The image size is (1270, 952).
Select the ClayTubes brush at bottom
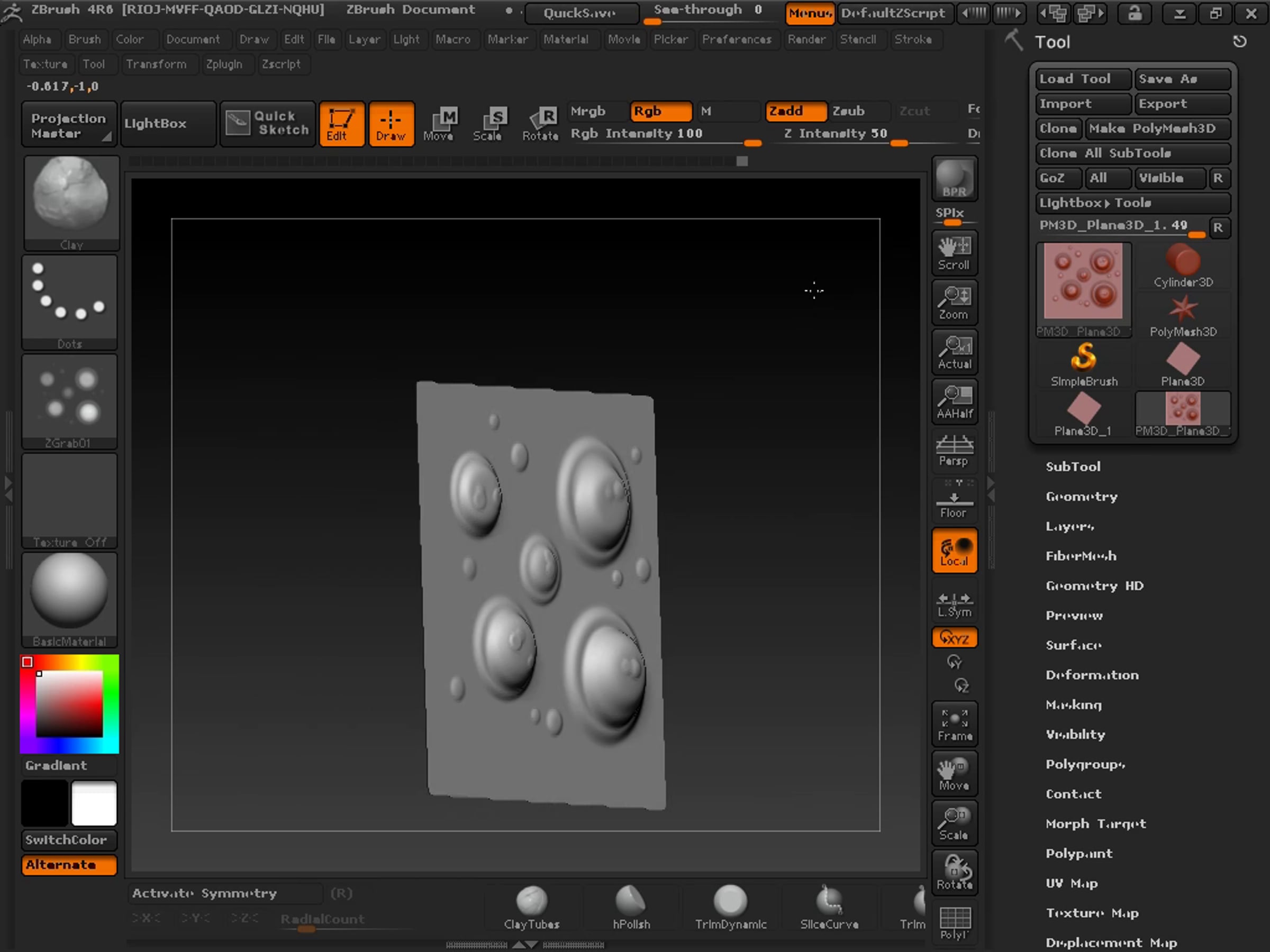(x=531, y=908)
